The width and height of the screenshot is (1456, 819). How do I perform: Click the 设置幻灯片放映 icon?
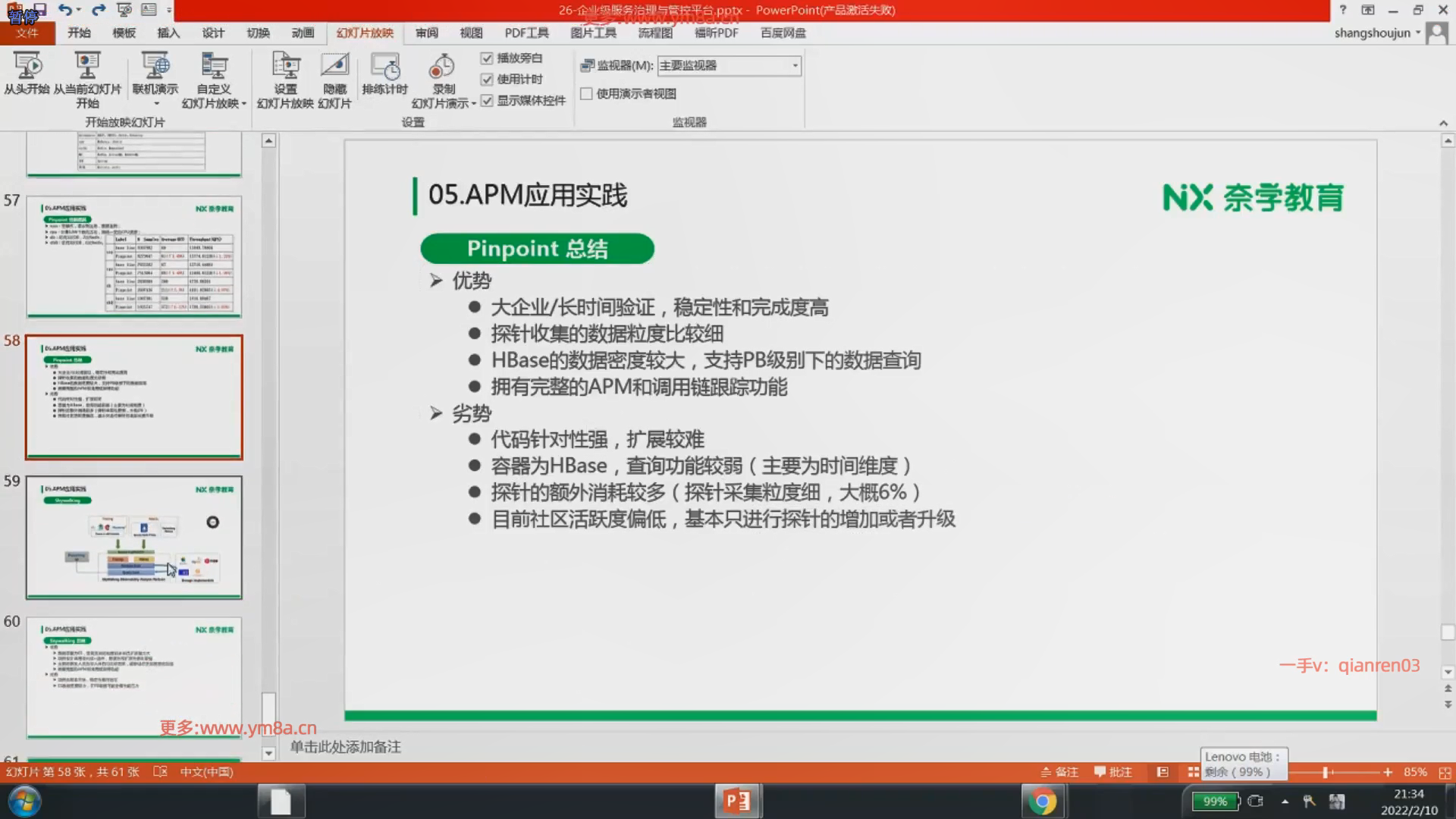tap(286, 67)
